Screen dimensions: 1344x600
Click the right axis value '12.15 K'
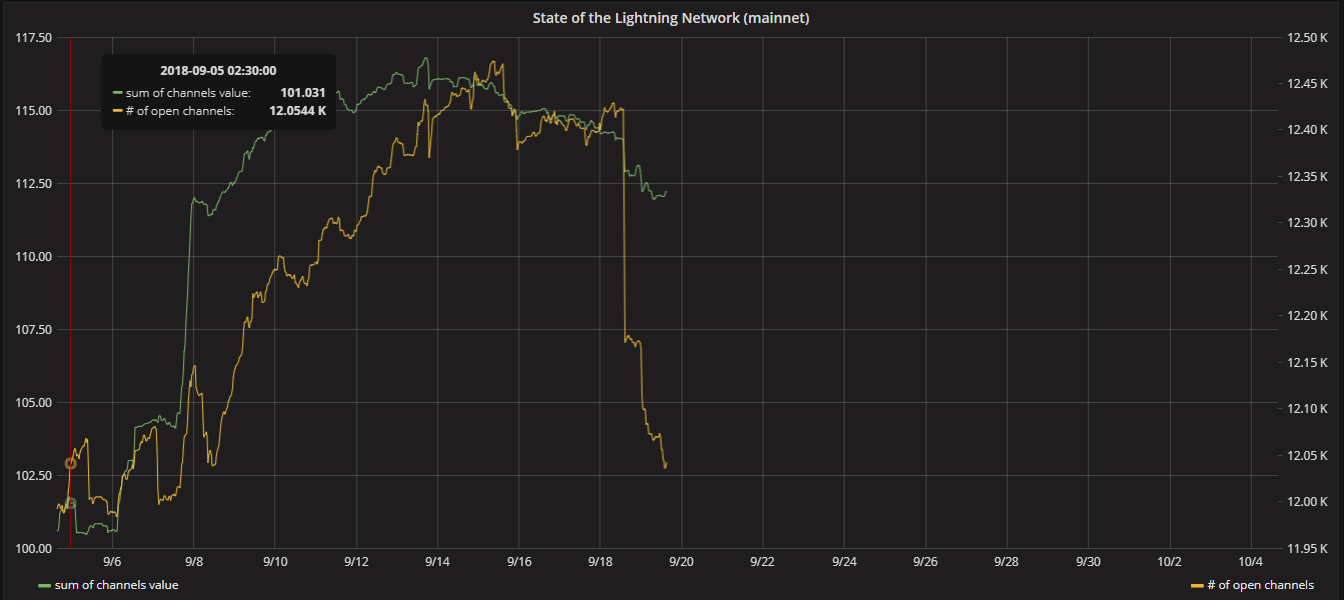point(1307,362)
